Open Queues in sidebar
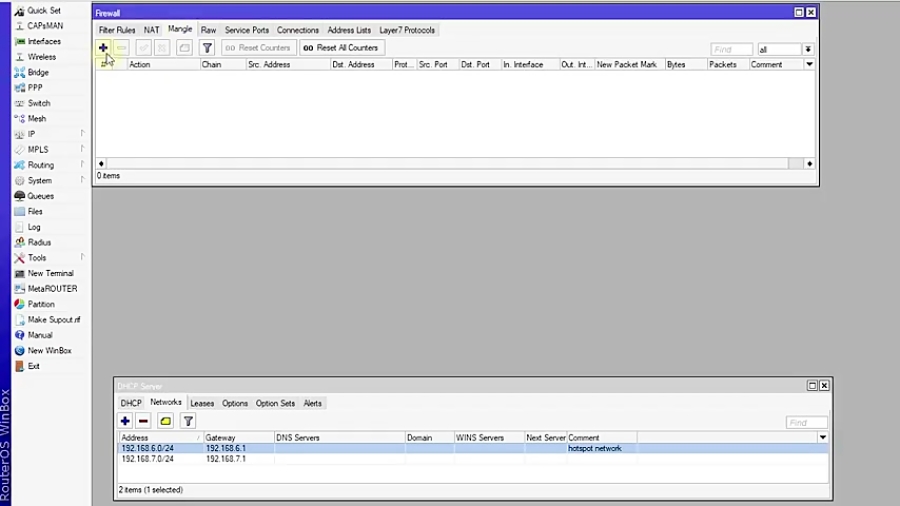The image size is (900, 506). click(40, 196)
